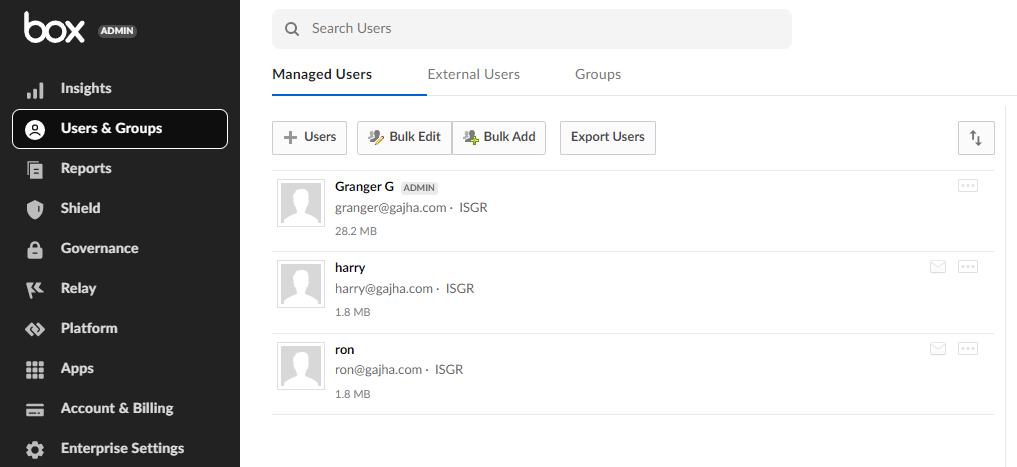This screenshot has width=1017, height=467.
Task: Click the Bulk Edit button
Action: (x=404, y=138)
